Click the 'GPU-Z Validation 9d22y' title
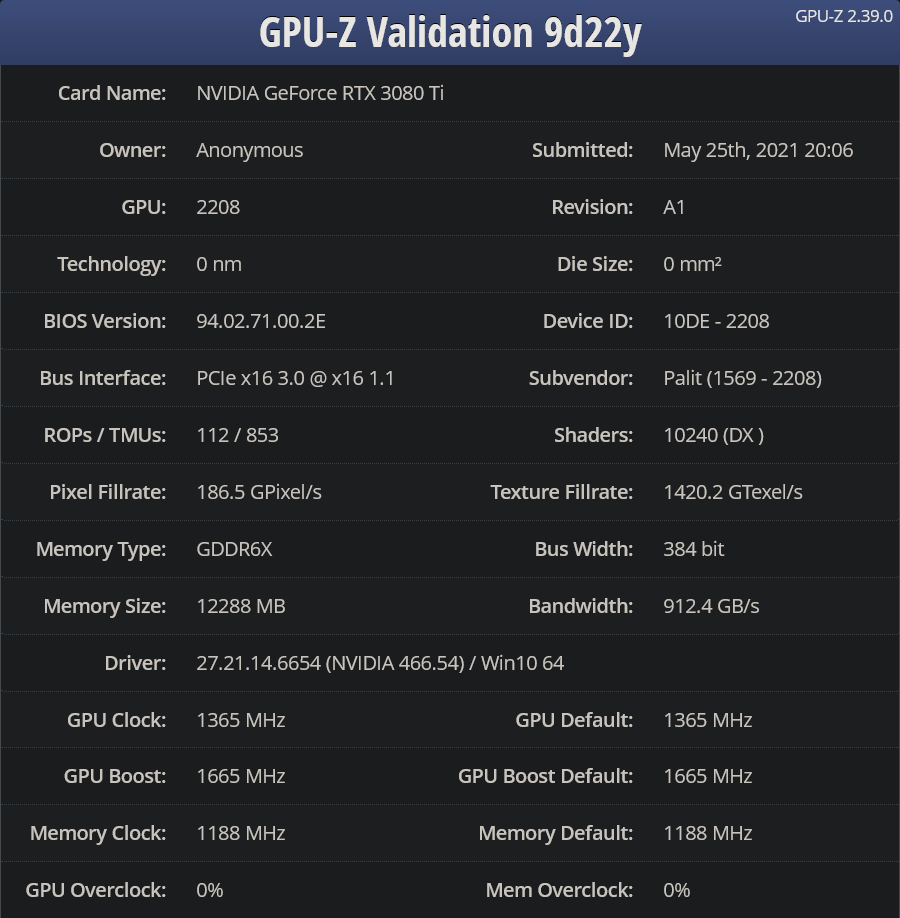Viewport: 900px width, 918px height. [x=450, y=33]
